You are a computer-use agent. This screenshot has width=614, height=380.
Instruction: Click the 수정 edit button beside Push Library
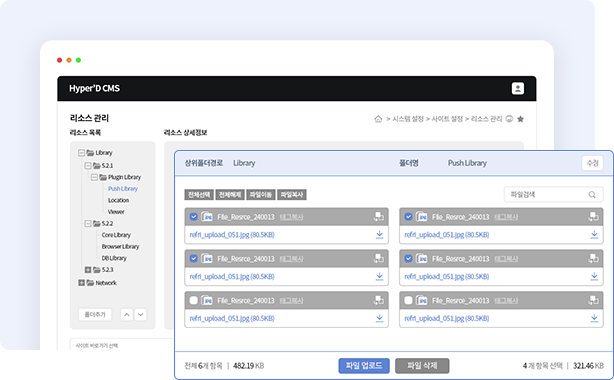592,163
